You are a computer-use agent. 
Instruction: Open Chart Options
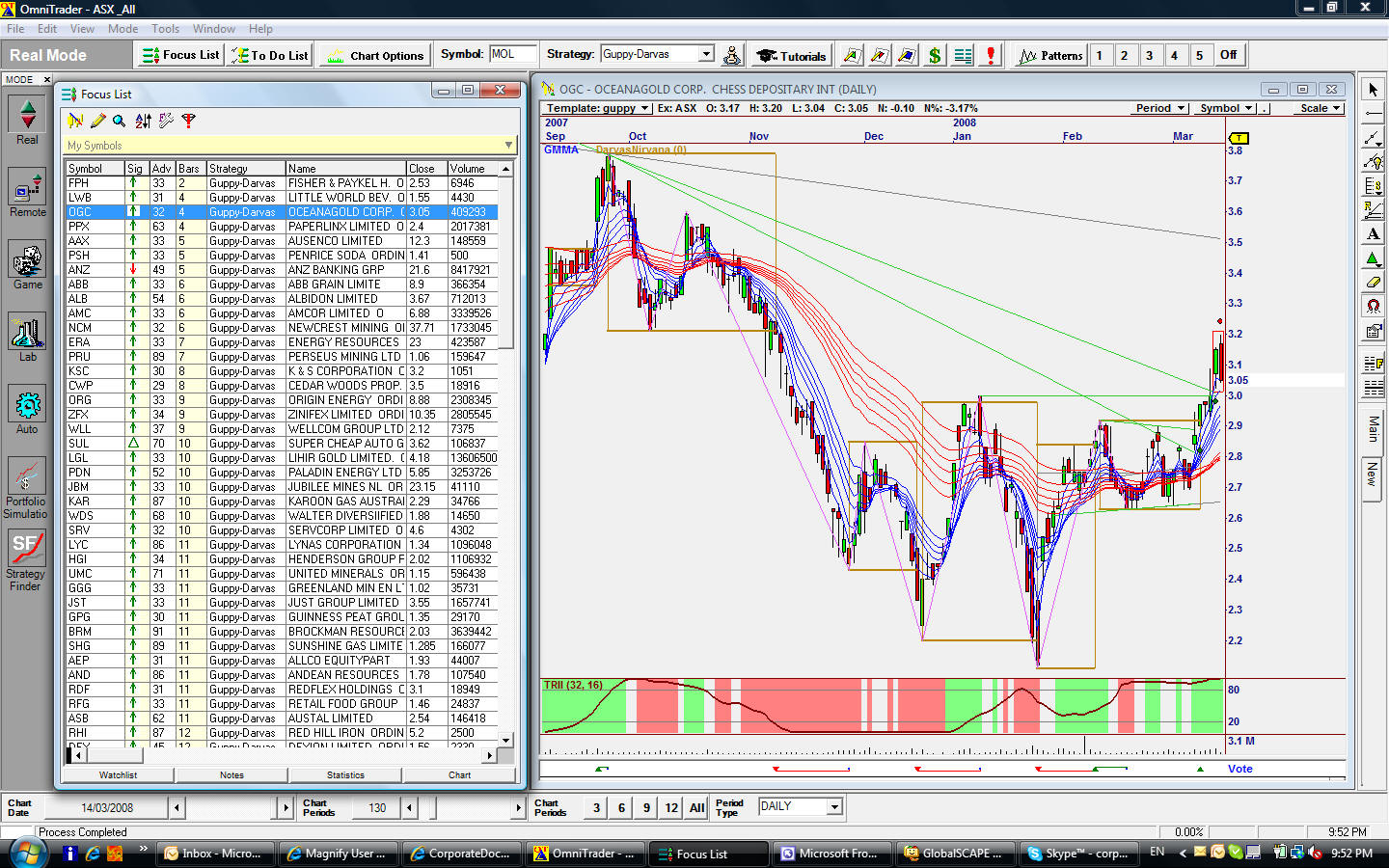(x=375, y=55)
